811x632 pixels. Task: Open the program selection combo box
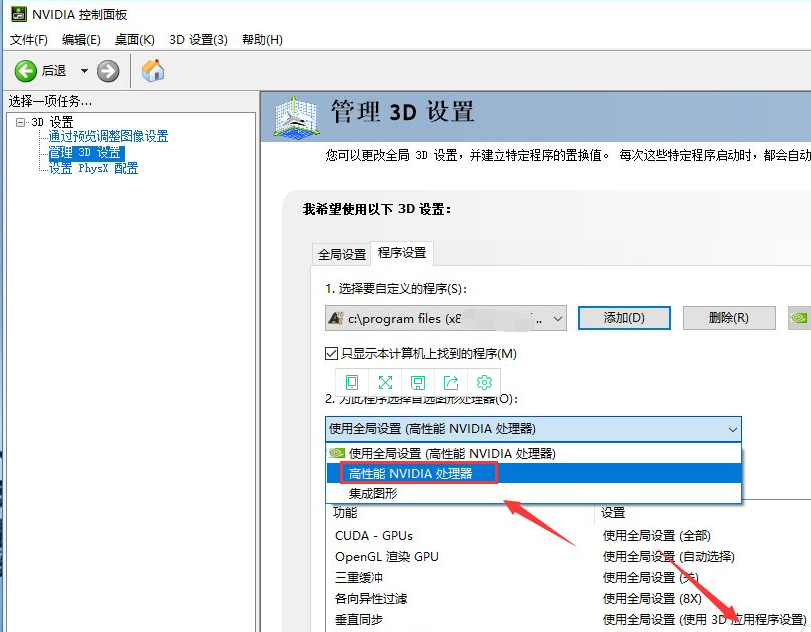click(446, 318)
